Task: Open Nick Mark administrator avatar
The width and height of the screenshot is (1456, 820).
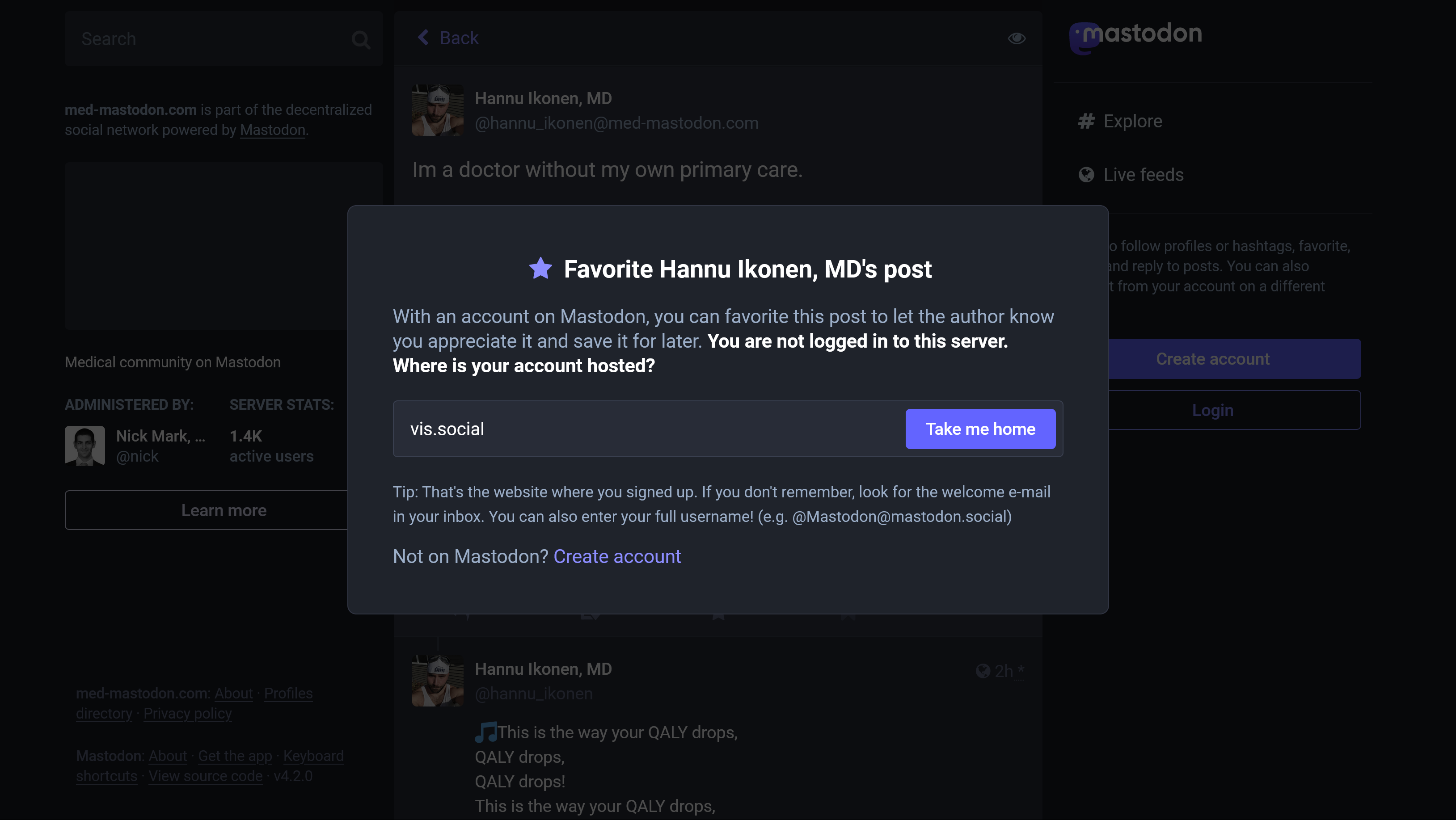Action: (85, 446)
